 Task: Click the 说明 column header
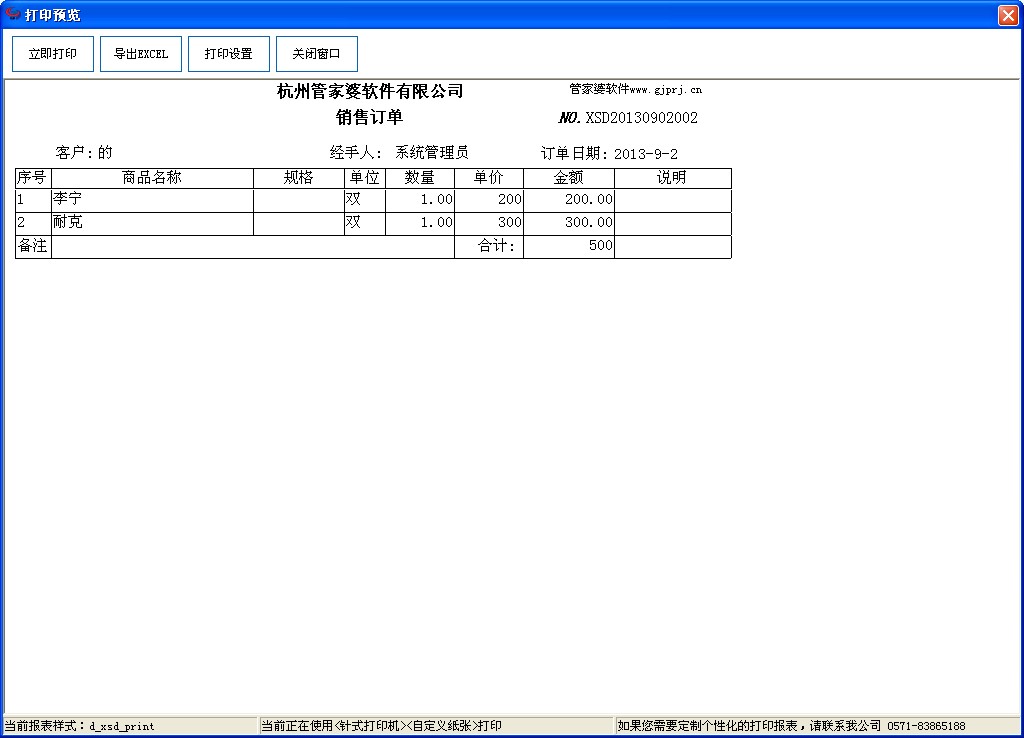pos(672,178)
